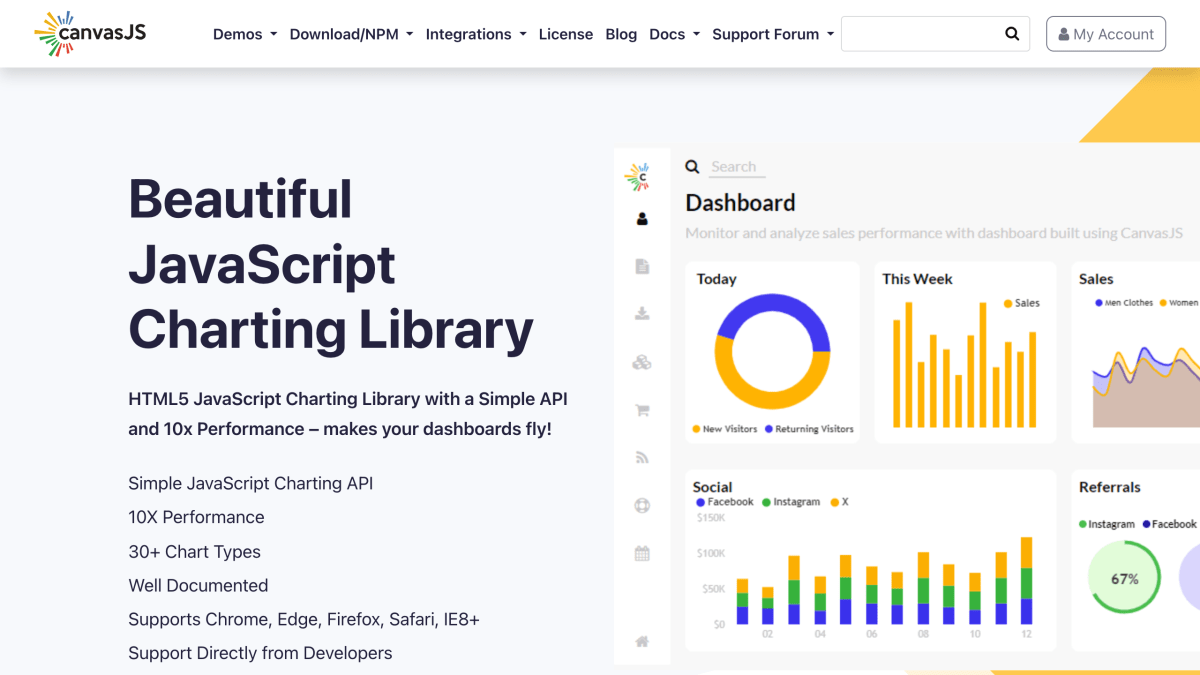Image resolution: width=1200 pixels, height=675 pixels.
Task: Click the RSS feed icon in sidebar
Action: pos(642,458)
